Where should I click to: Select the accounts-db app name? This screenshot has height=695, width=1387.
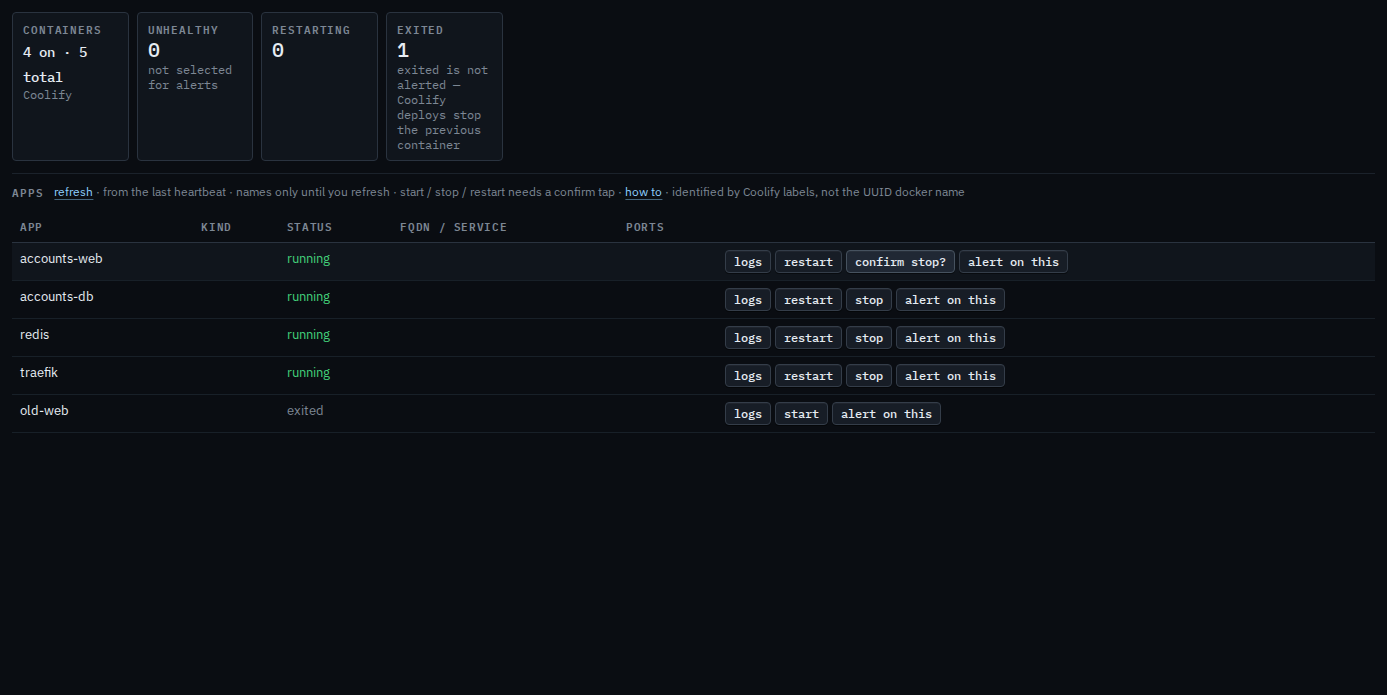tap(57, 297)
